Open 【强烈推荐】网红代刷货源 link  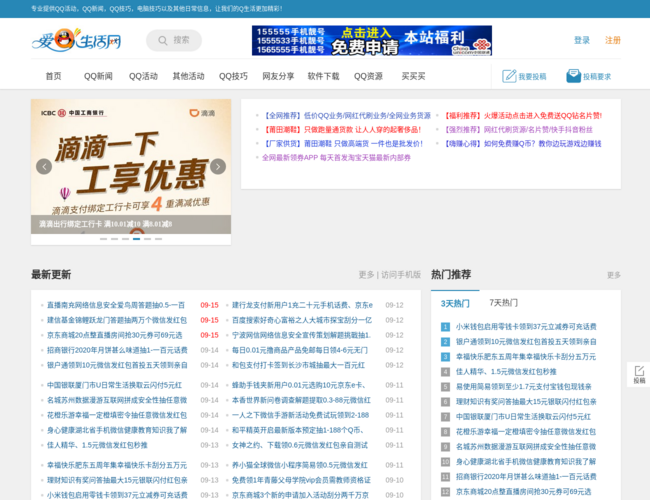click(x=518, y=130)
